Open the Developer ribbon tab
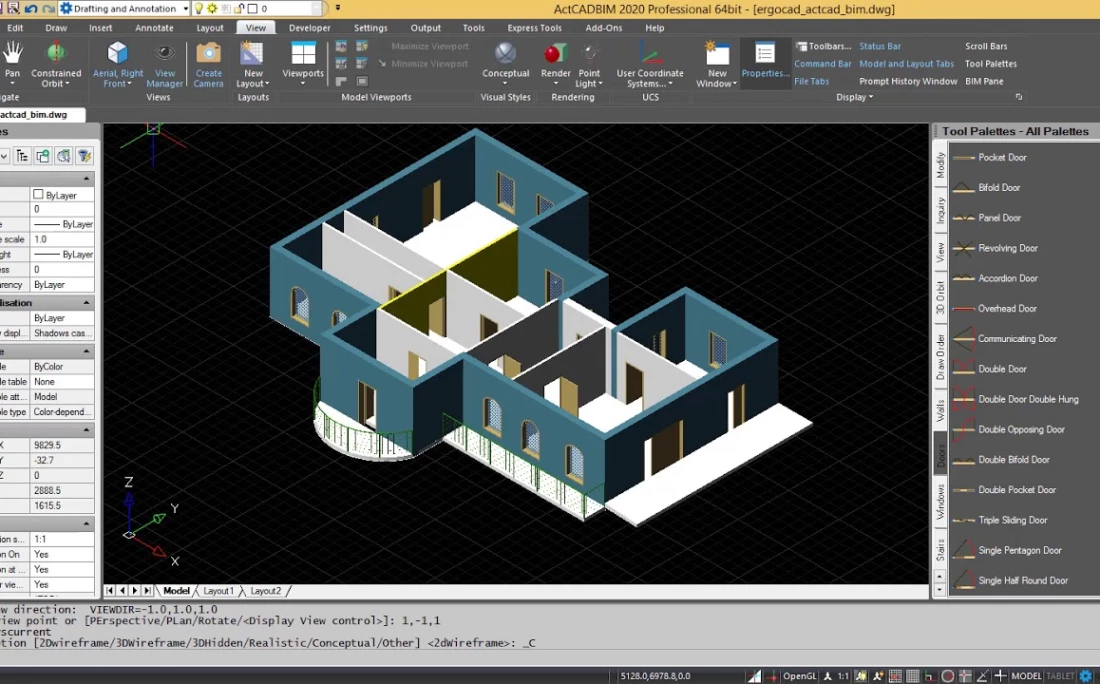This screenshot has height=684, width=1100. point(309,28)
